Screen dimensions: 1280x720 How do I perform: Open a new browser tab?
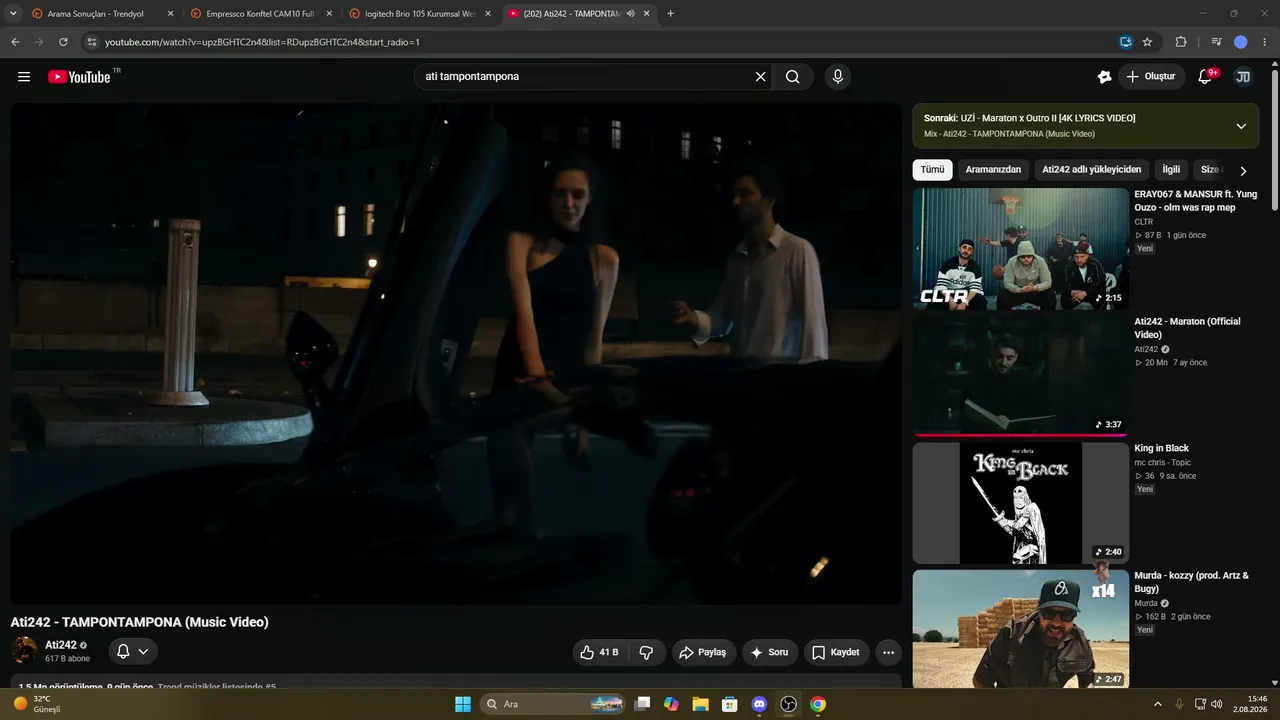pos(670,14)
